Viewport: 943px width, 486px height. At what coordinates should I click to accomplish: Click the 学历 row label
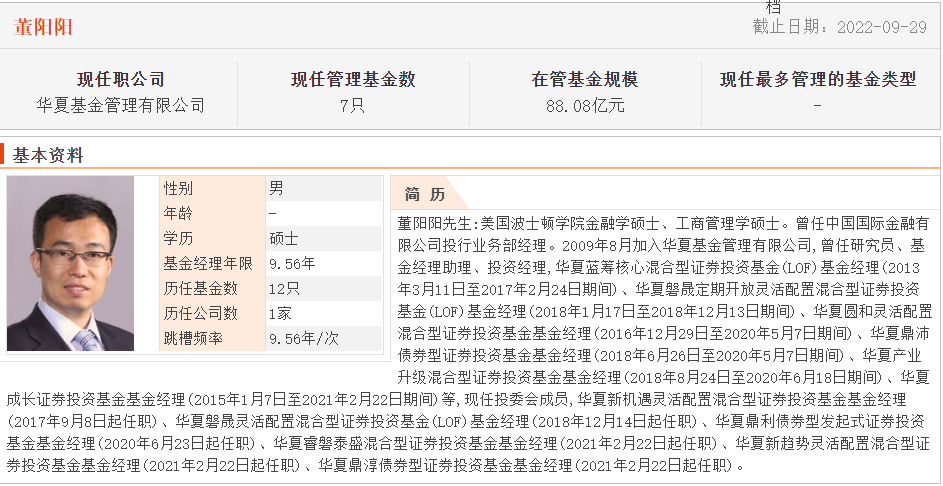coord(178,238)
